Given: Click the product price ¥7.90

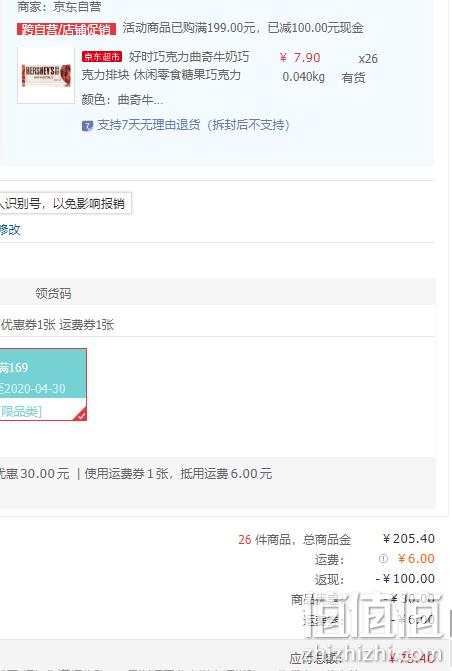Looking at the screenshot, I should (x=300, y=57).
